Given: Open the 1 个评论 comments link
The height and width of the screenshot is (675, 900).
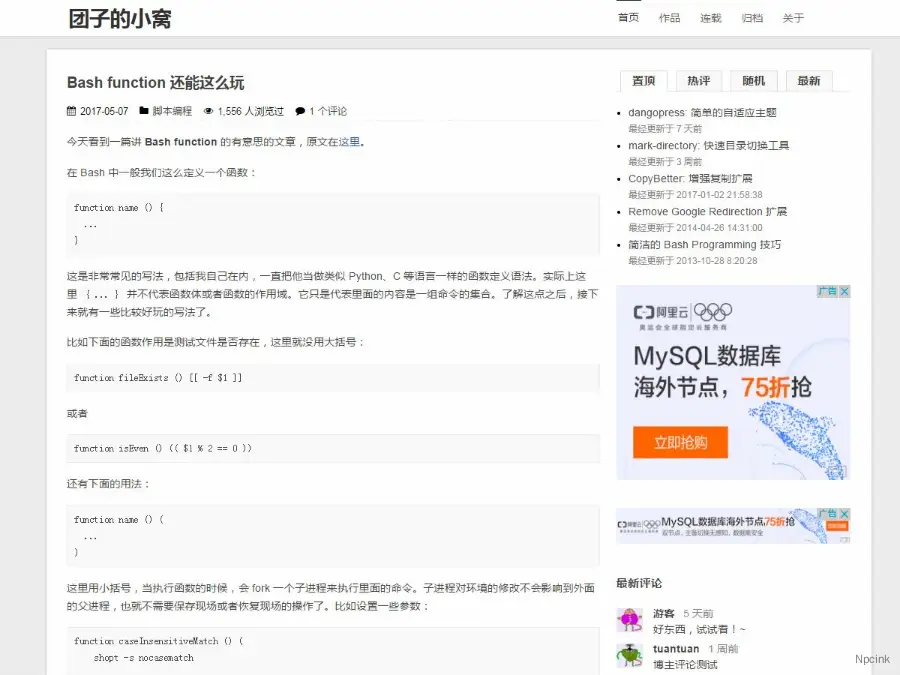Looking at the screenshot, I should 328,111.
